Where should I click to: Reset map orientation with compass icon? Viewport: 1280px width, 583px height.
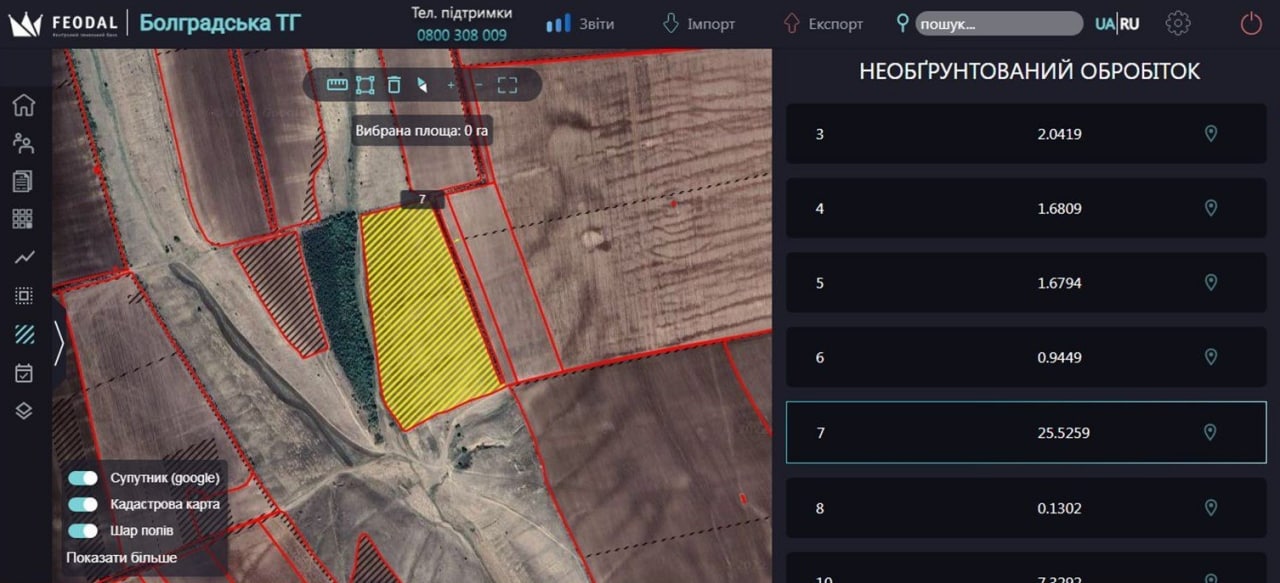422,85
